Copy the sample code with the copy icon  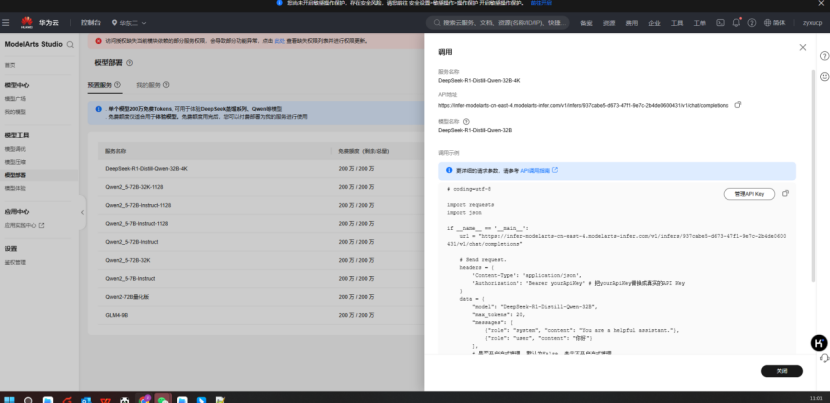pos(785,194)
